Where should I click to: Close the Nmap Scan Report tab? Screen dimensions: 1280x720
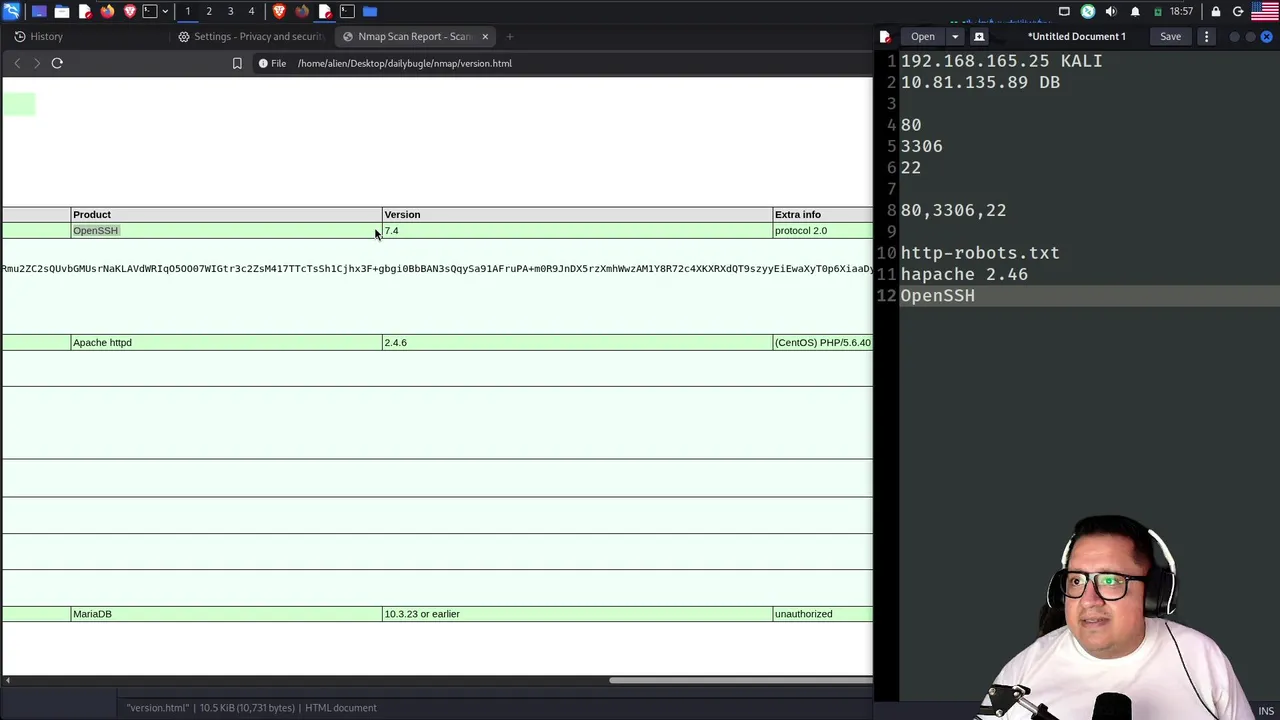(485, 37)
